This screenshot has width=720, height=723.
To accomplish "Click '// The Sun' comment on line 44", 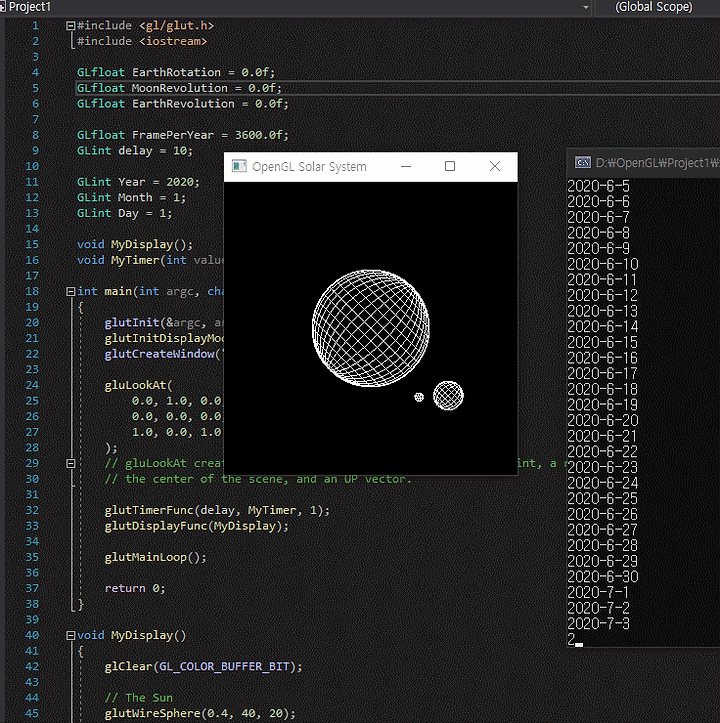I will tap(138, 698).
